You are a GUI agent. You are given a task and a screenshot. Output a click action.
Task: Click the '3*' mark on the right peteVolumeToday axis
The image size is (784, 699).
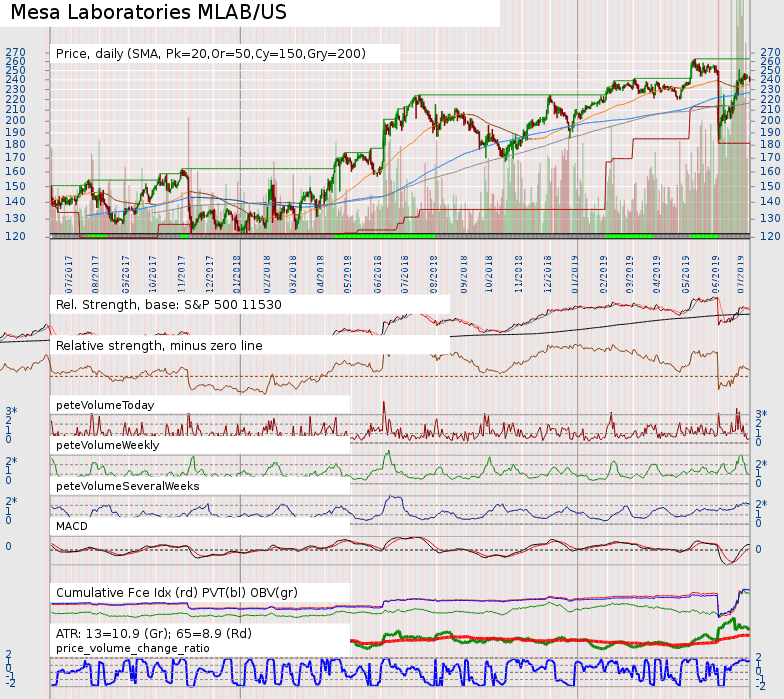(x=761, y=414)
